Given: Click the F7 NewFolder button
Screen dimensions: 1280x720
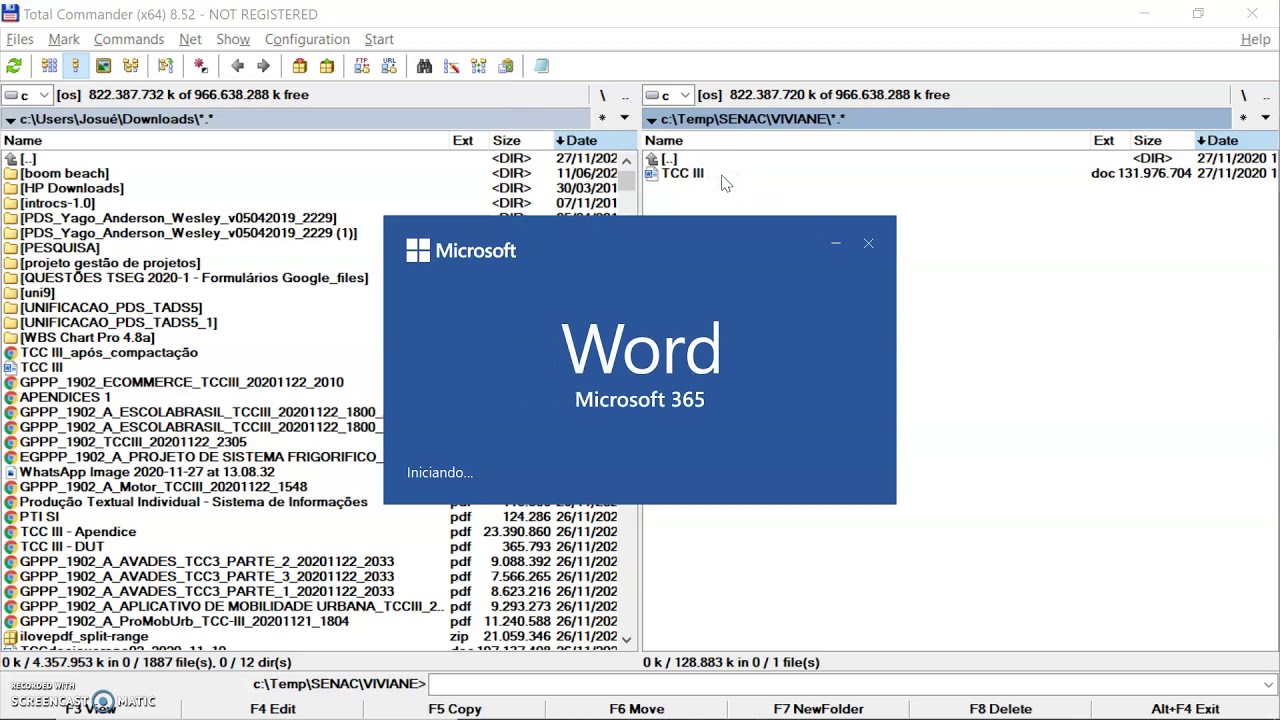Looking at the screenshot, I should [x=819, y=708].
